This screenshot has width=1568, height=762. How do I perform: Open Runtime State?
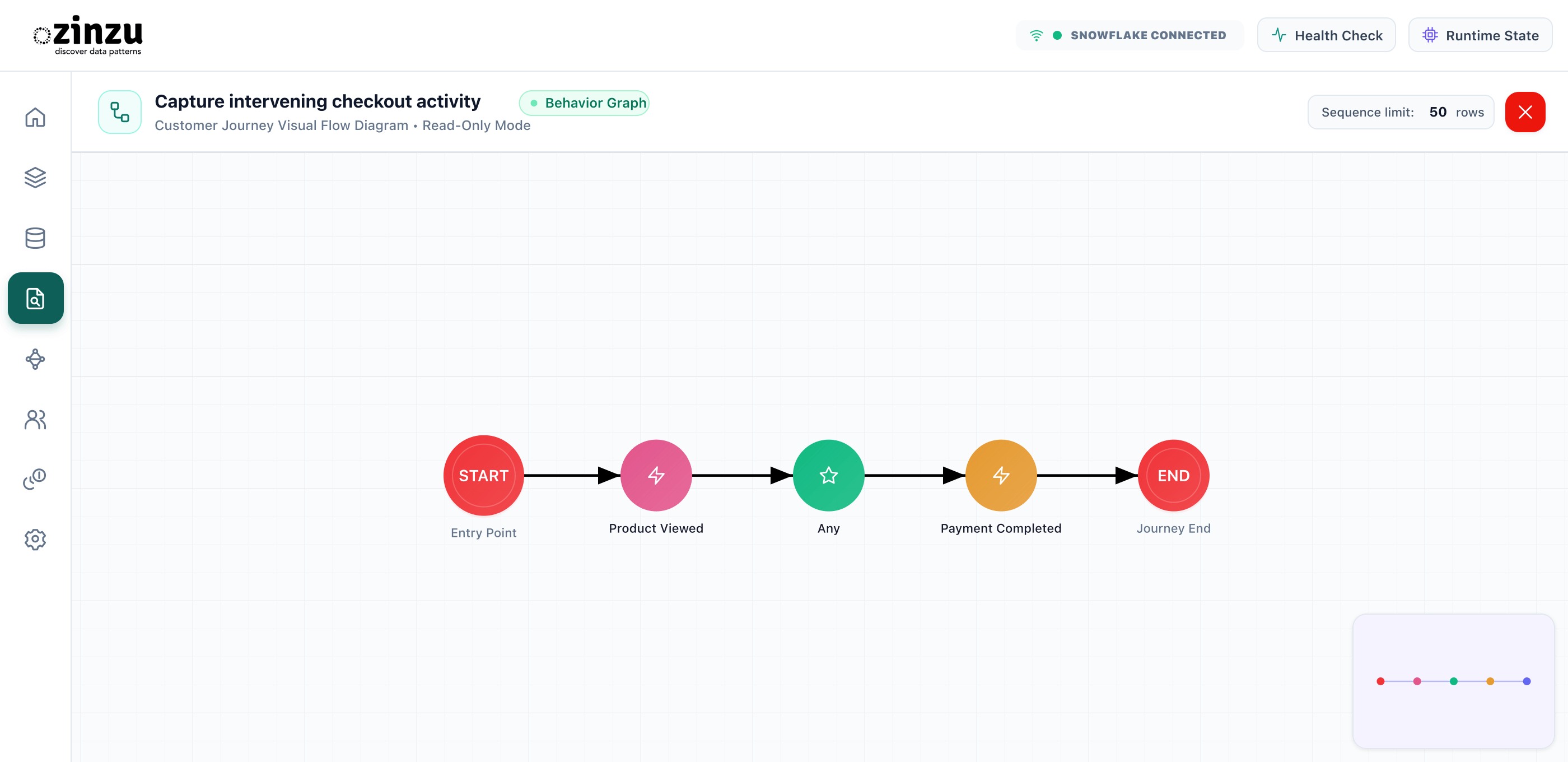click(1480, 35)
